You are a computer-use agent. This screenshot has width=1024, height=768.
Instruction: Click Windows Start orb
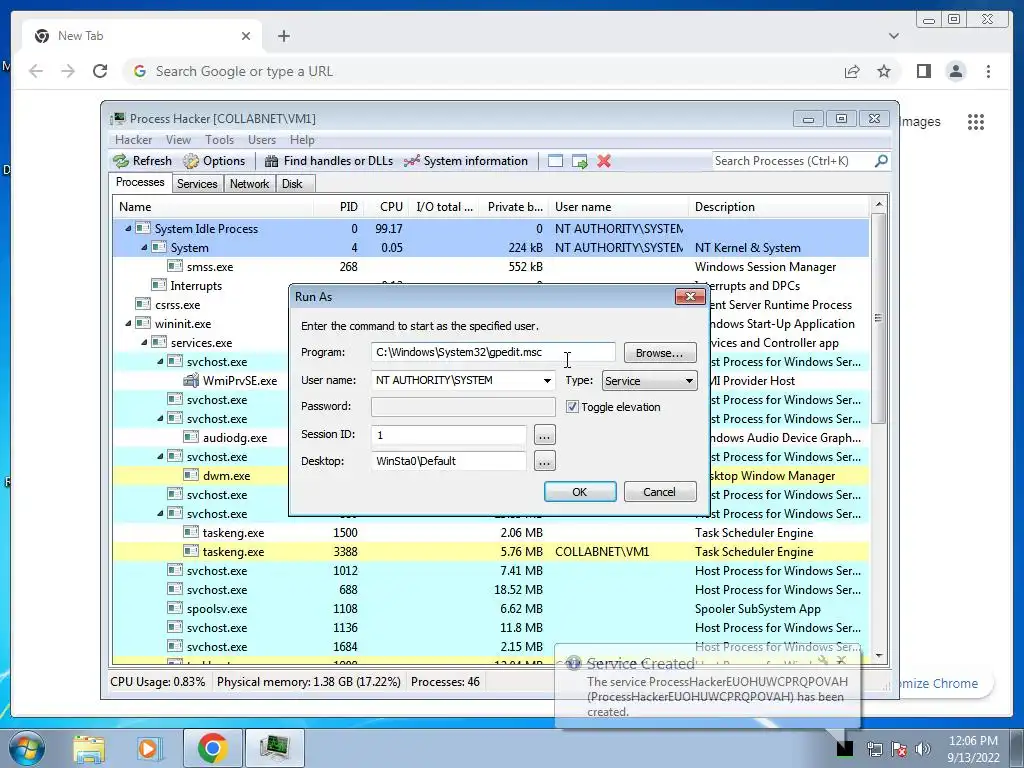pyautogui.click(x=26, y=748)
